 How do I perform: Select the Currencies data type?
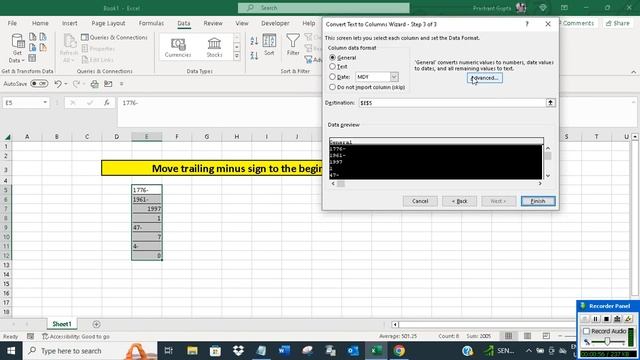pos(178,48)
